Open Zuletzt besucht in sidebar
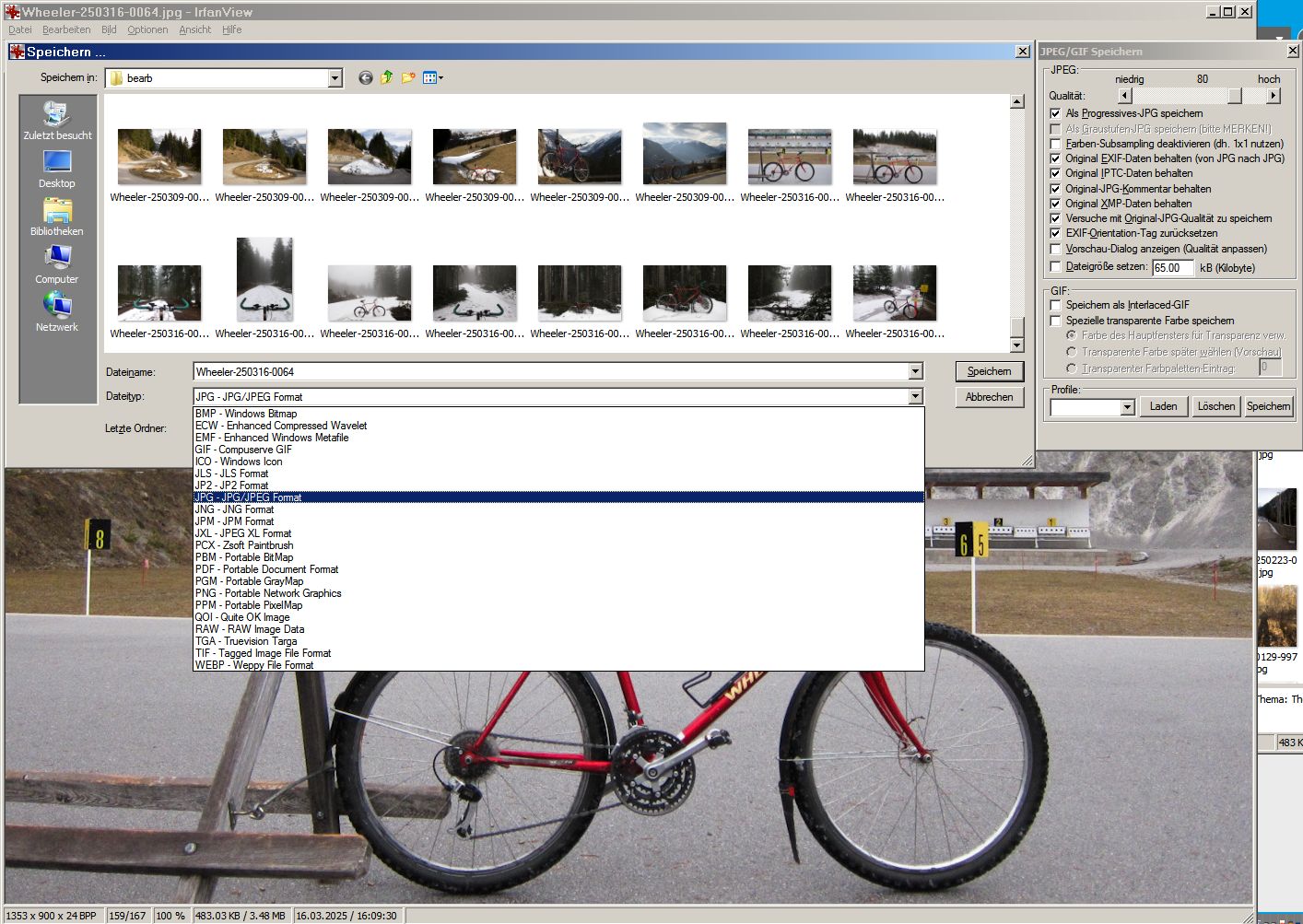Viewport: 1303px width, 924px height. pyautogui.click(x=57, y=121)
